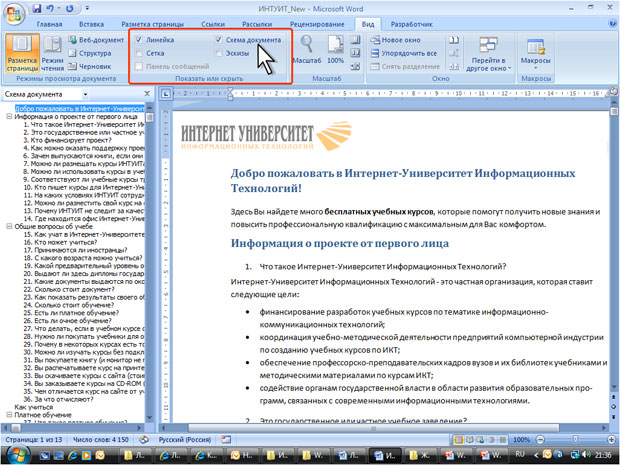
Task: Select '3. Кто финансирует проект?' in document map
Action: (67, 140)
